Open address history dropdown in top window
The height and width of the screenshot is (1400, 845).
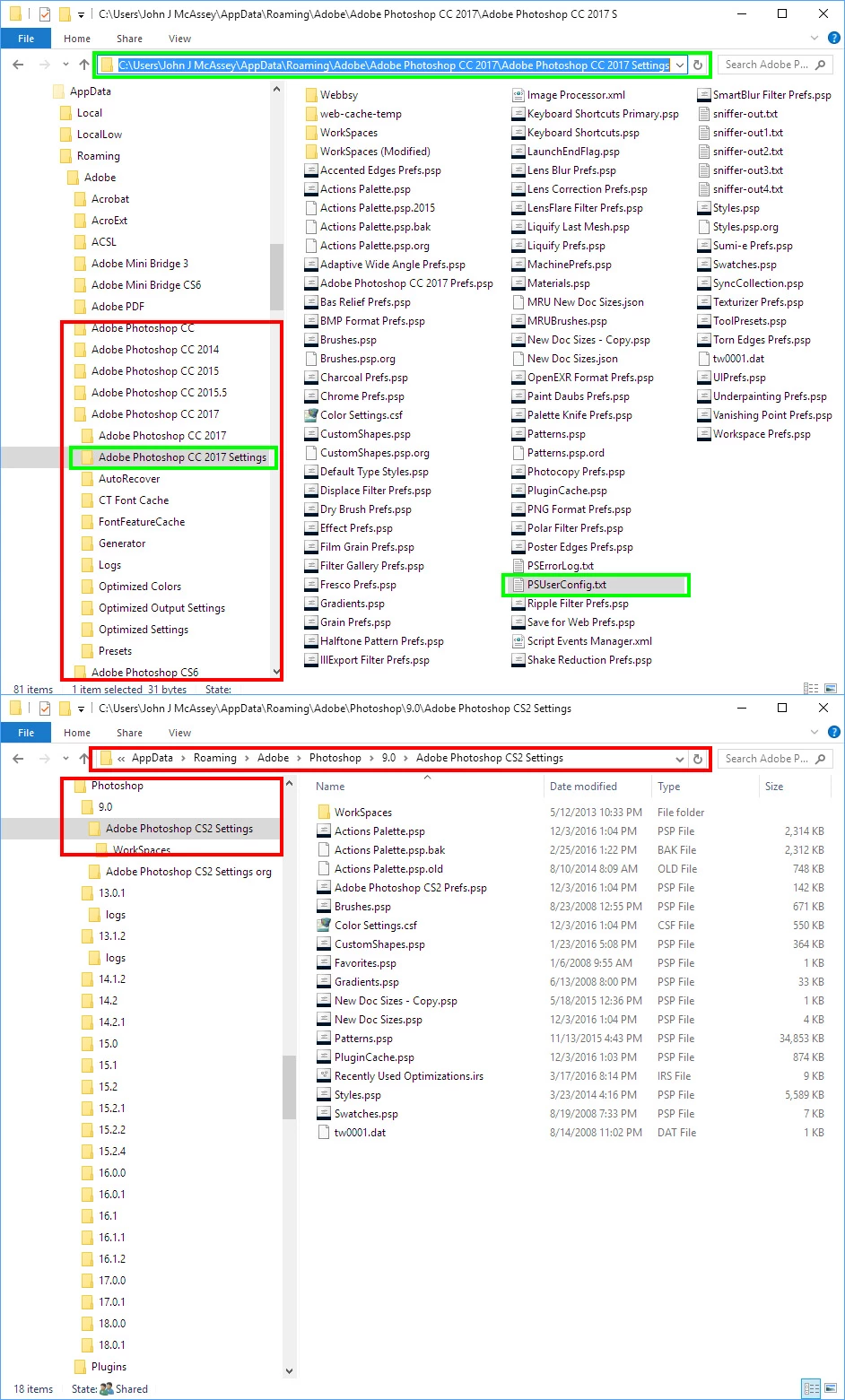pos(680,65)
